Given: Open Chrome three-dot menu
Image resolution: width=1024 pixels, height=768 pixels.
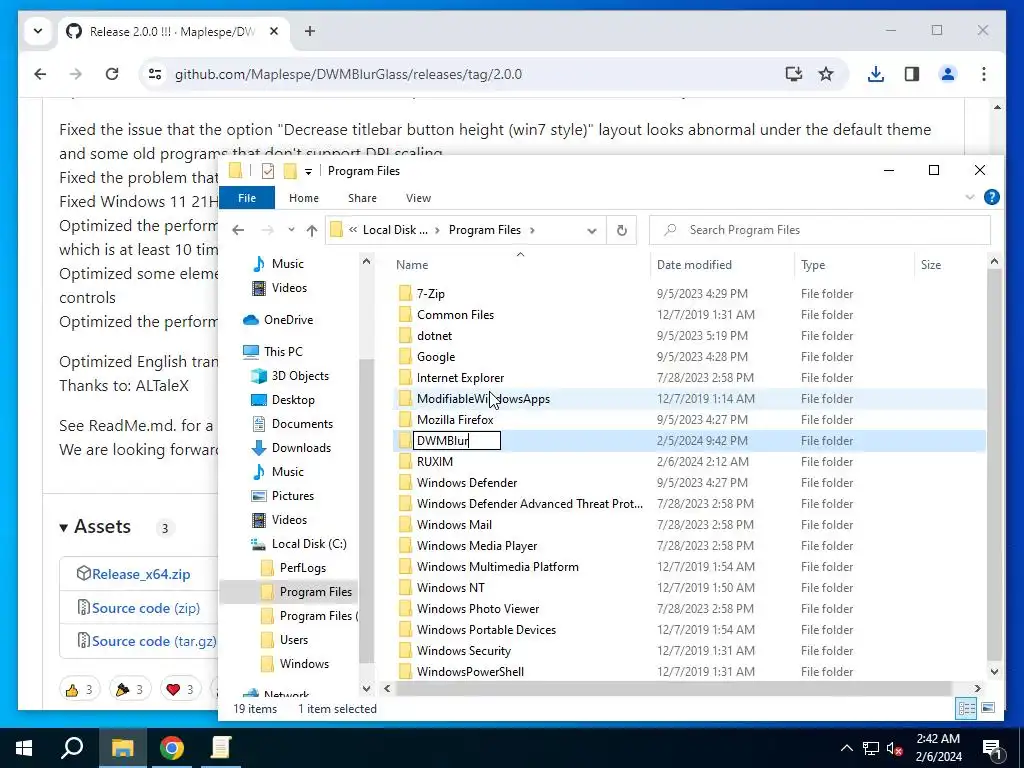Looking at the screenshot, I should coord(984,74).
